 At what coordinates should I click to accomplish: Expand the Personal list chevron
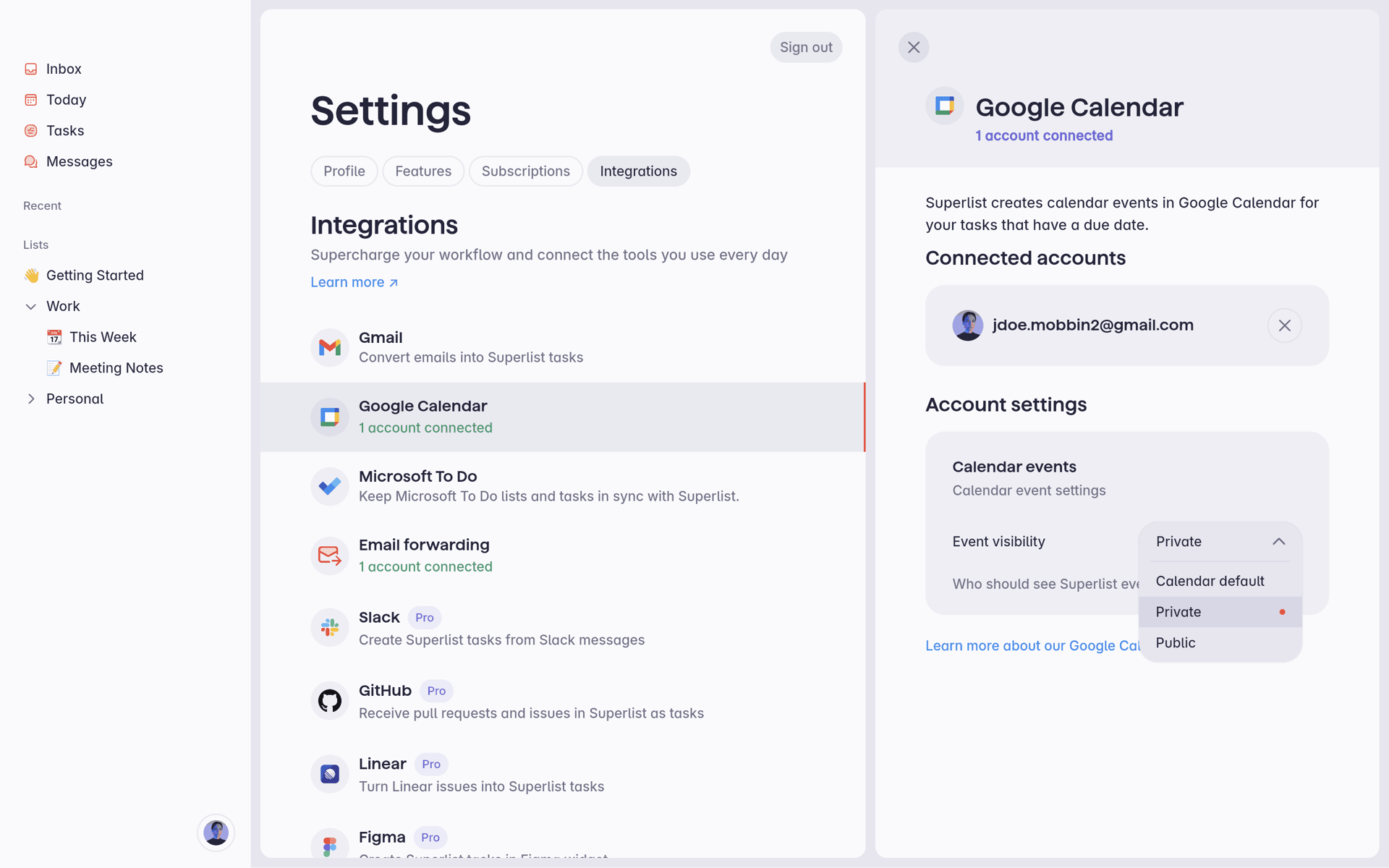pos(31,399)
